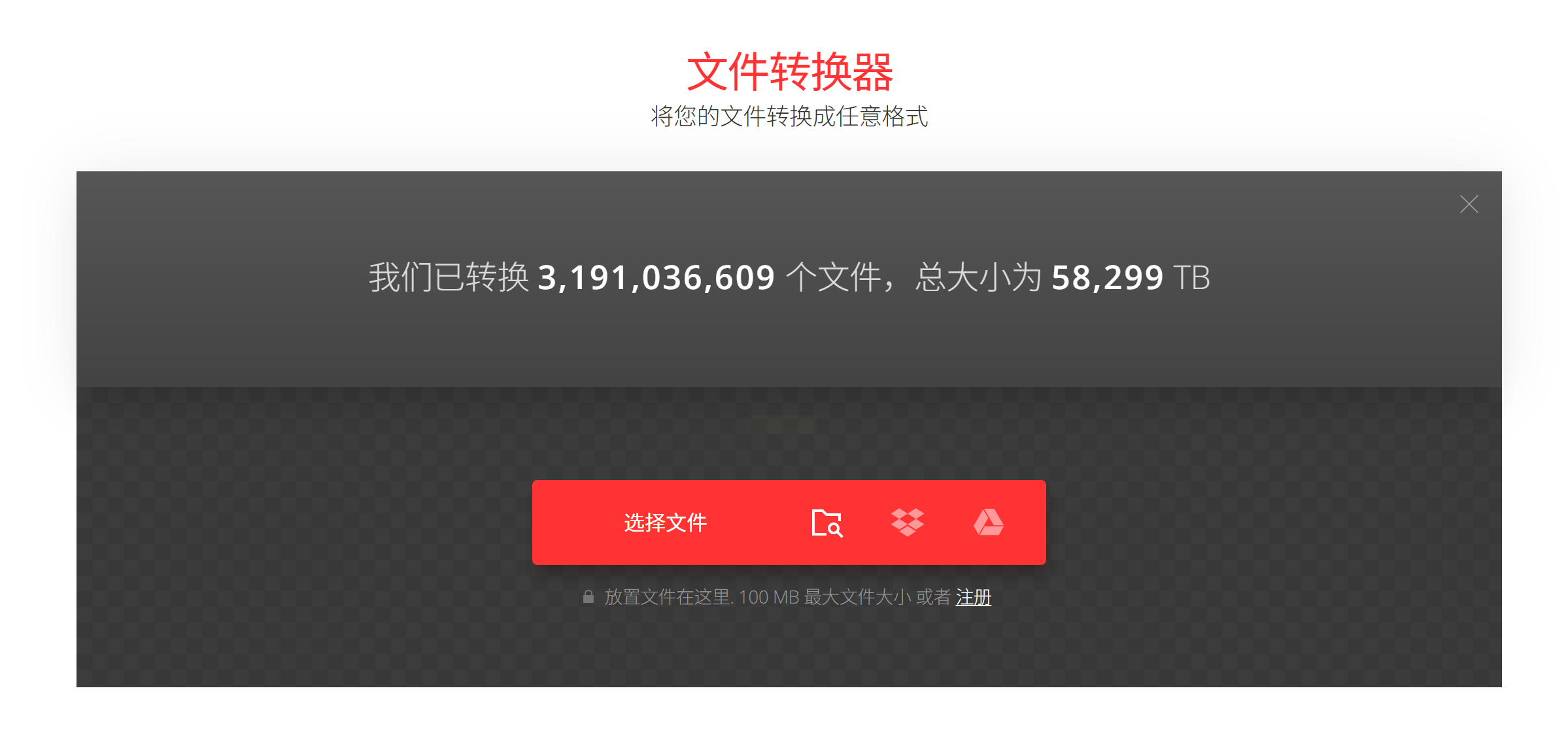Click the 3,191,036,609 converted files count
Image resolution: width=1568 pixels, height=752 pixels.
656,277
